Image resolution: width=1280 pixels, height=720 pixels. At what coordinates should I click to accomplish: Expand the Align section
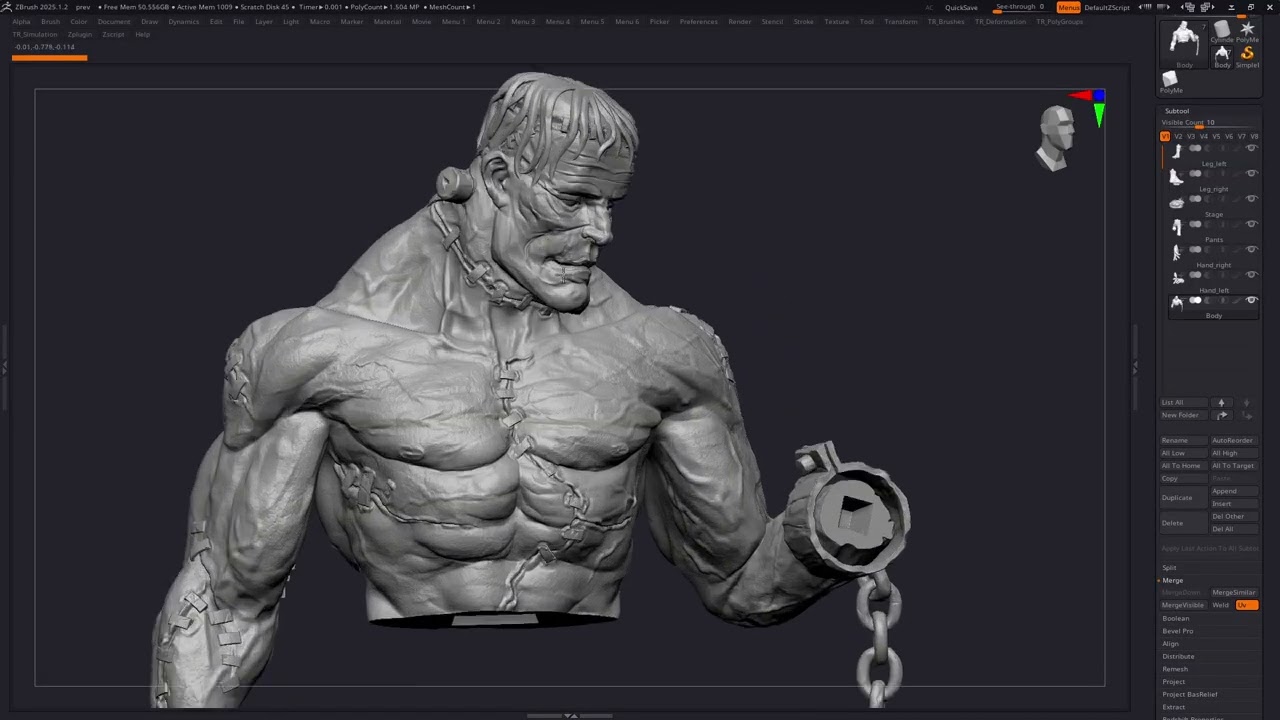pos(1170,644)
